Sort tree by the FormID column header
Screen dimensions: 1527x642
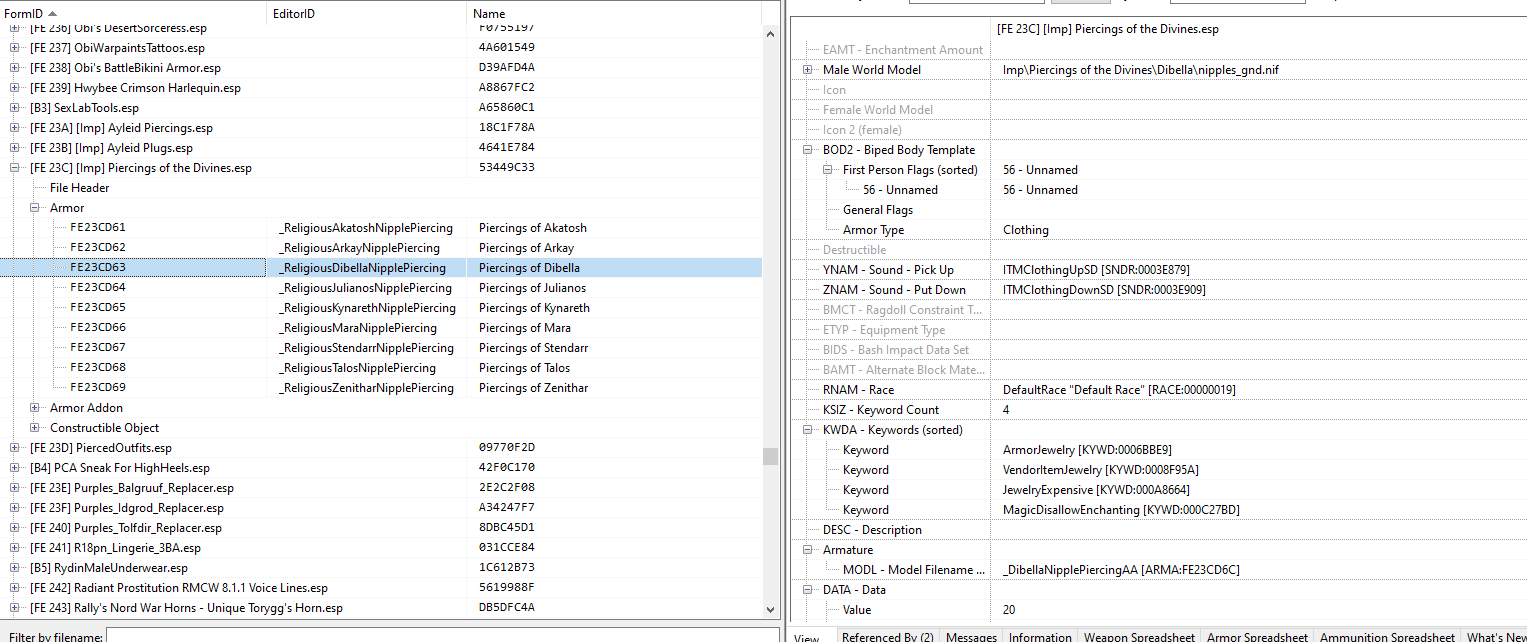[x=133, y=14]
